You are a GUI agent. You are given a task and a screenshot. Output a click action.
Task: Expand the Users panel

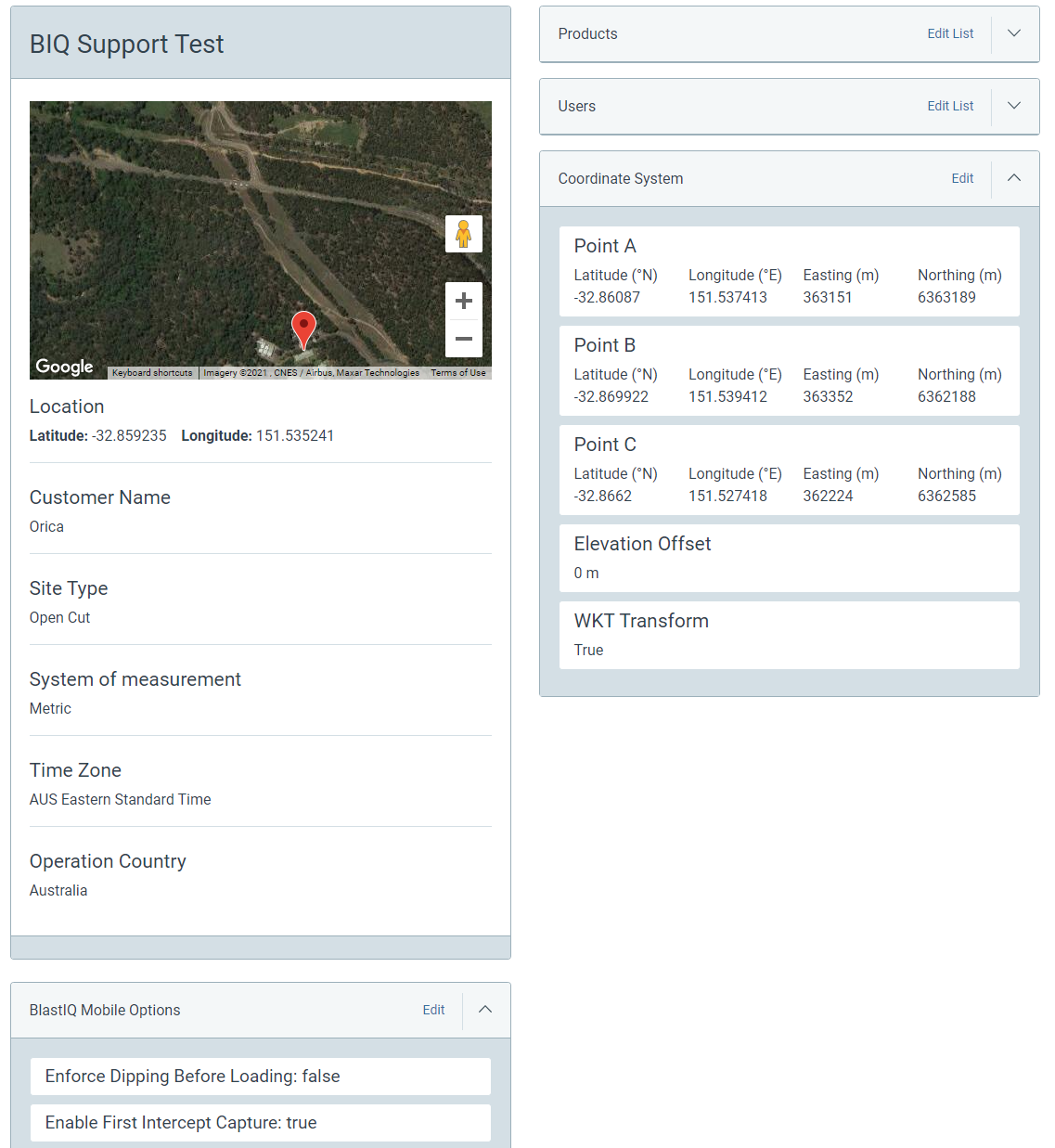tap(1014, 106)
